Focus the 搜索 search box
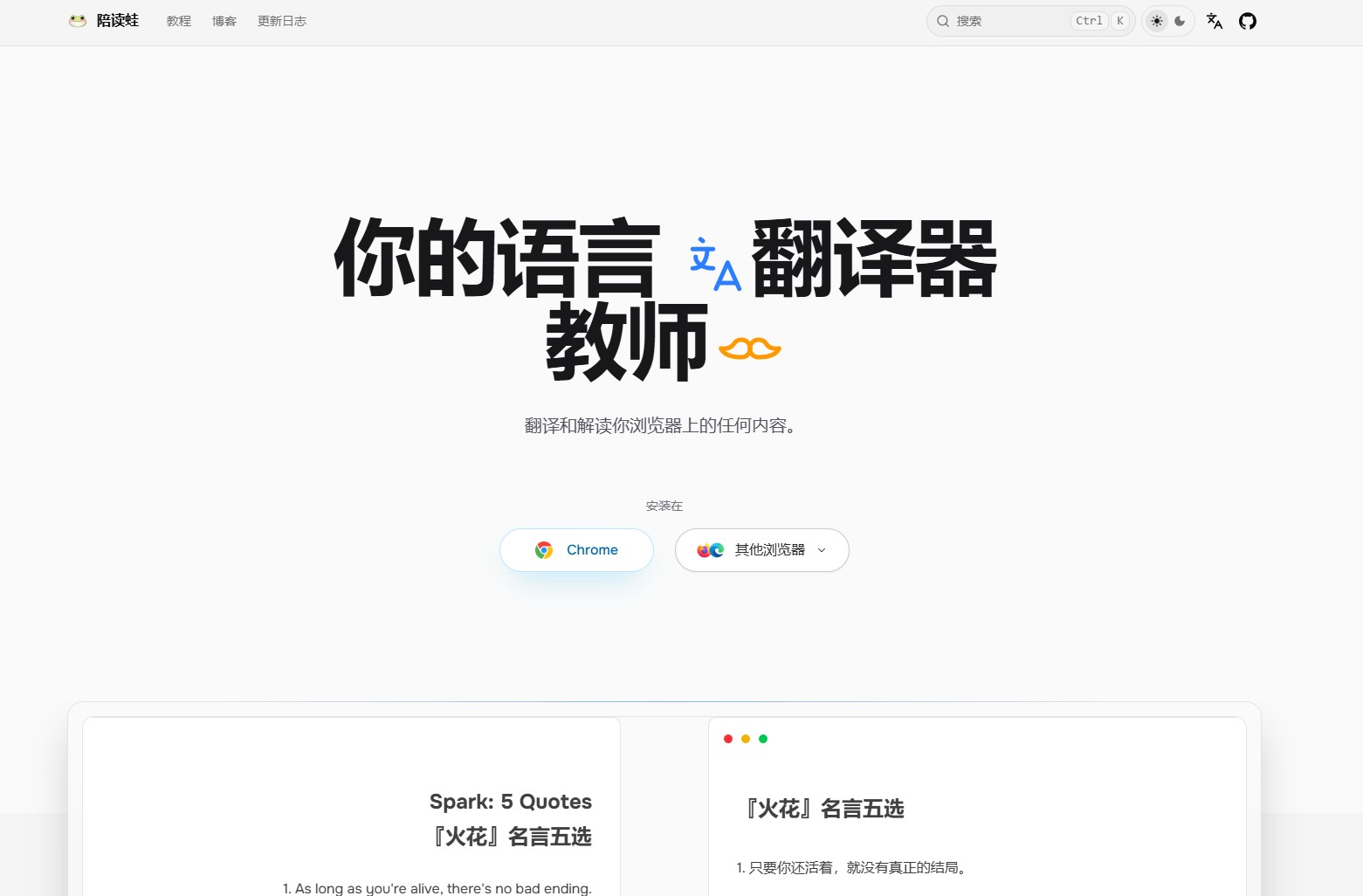Image resolution: width=1363 pixels, height=896 pixels. 1030,21
